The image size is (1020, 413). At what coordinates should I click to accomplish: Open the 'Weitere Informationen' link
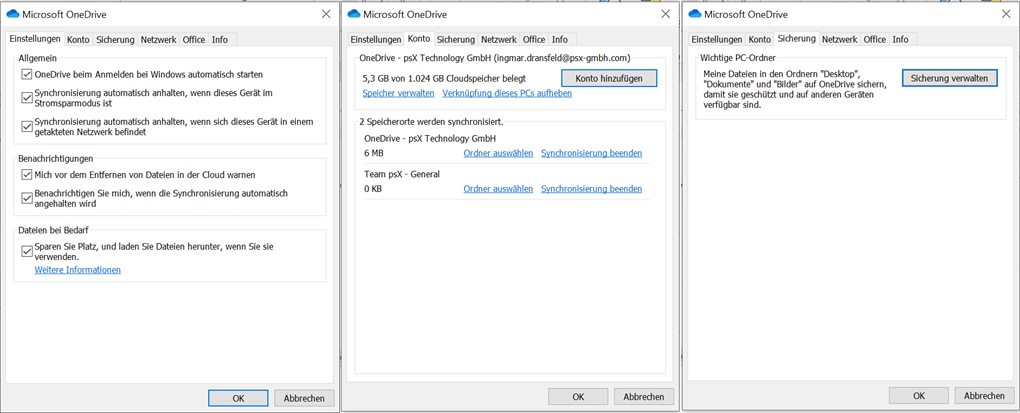coord(77,270)
